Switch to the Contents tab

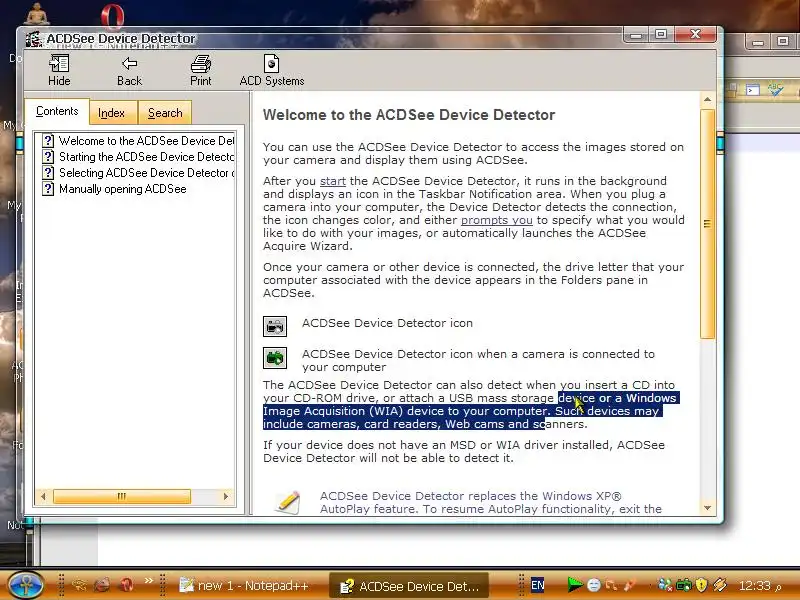(x=57, y=111)
